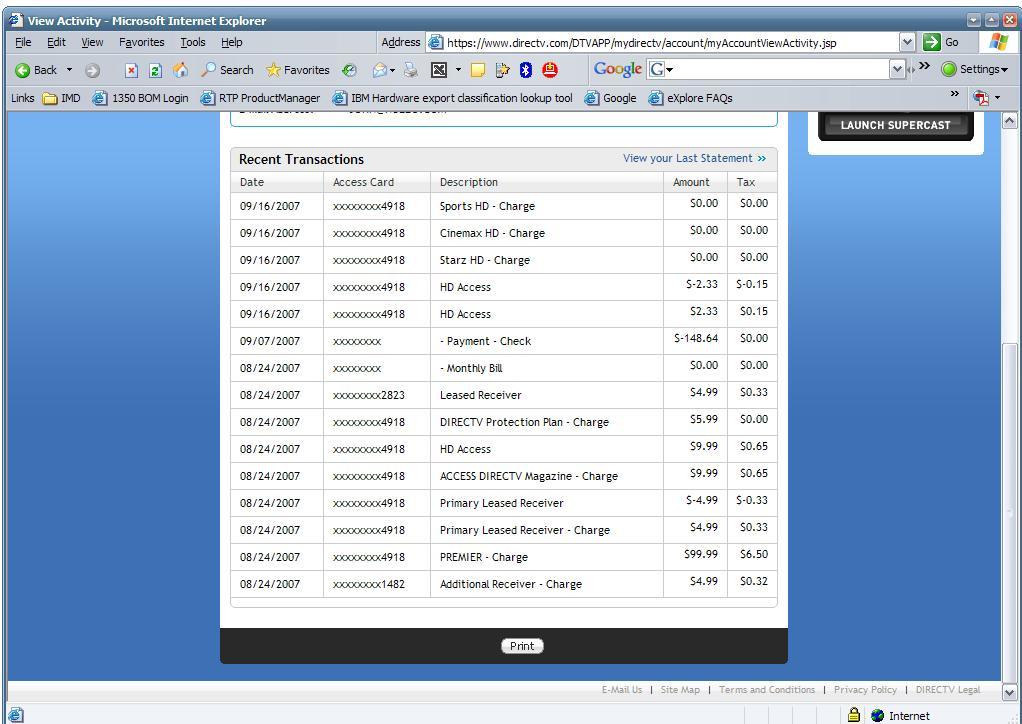Image resolution: width=1022 pixels, height=724 pixels.
Task: Click the Back navigation button
Action: coord(36,70)
